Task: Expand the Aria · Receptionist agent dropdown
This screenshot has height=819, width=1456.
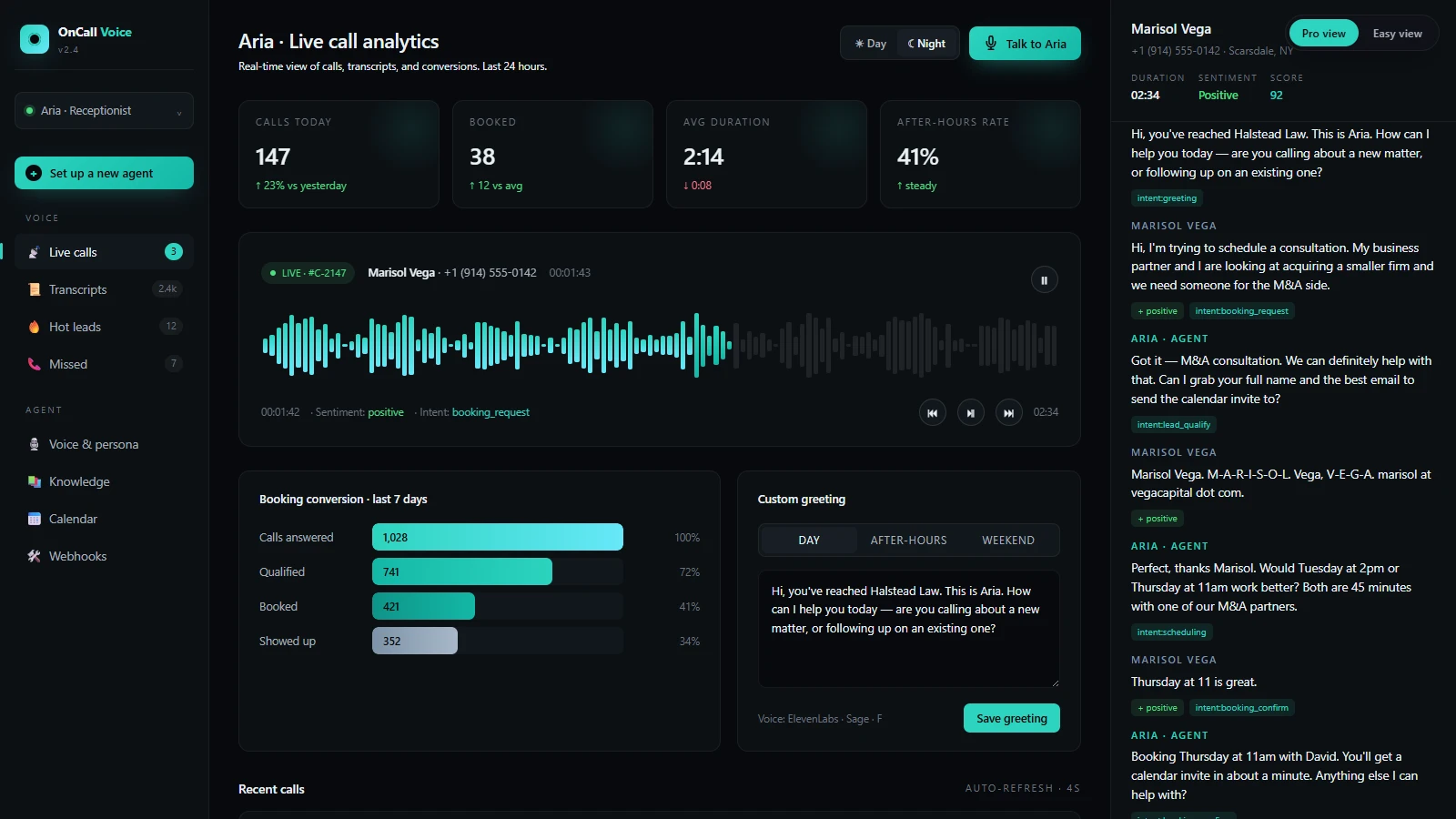Action: tap(104, 110)
